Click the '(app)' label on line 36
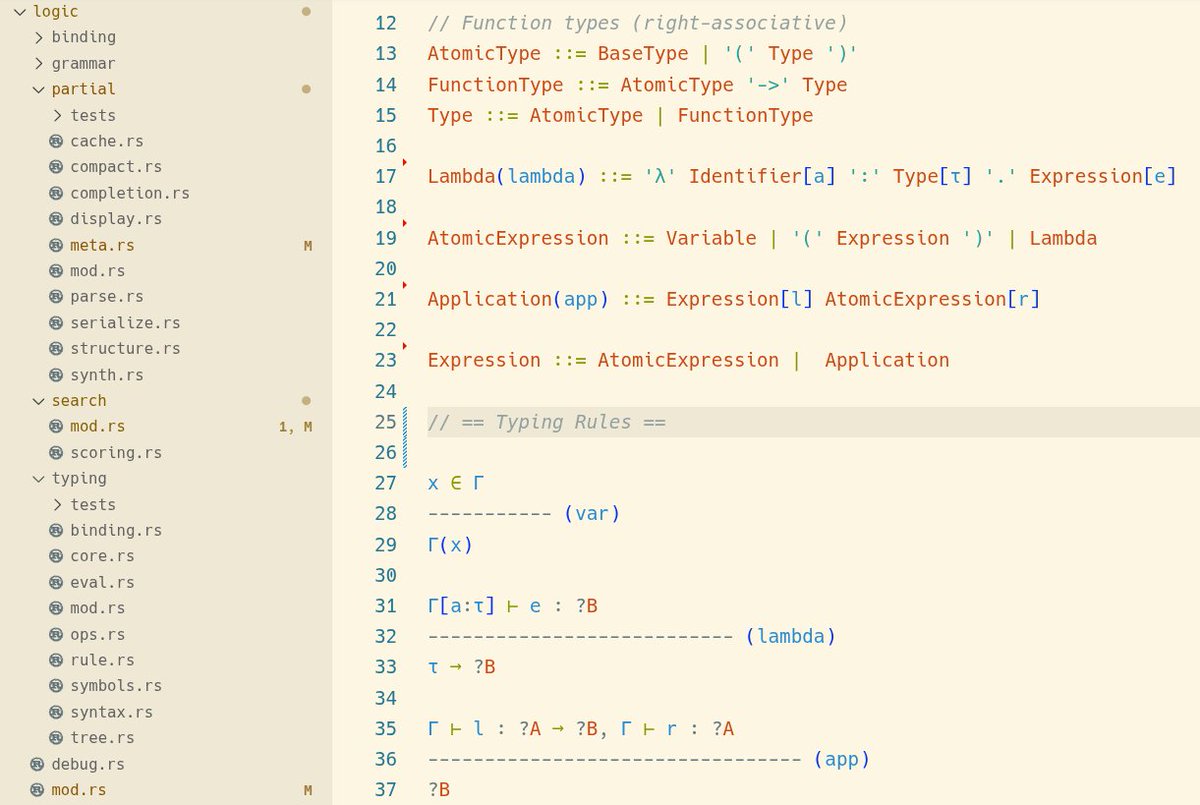This screenshot has width=1200, height=805. click(842, 759)
